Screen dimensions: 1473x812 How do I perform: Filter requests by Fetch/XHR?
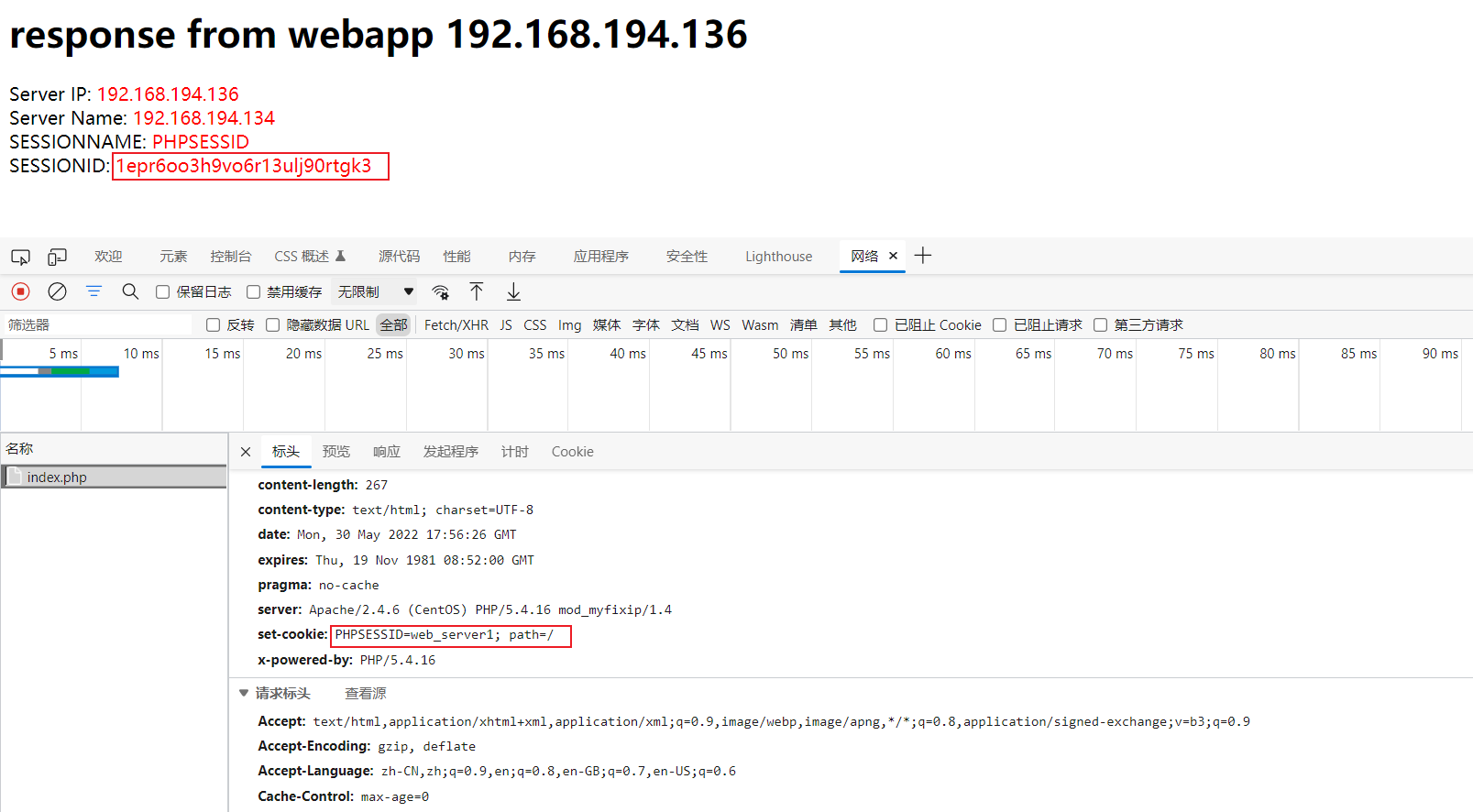456,325
